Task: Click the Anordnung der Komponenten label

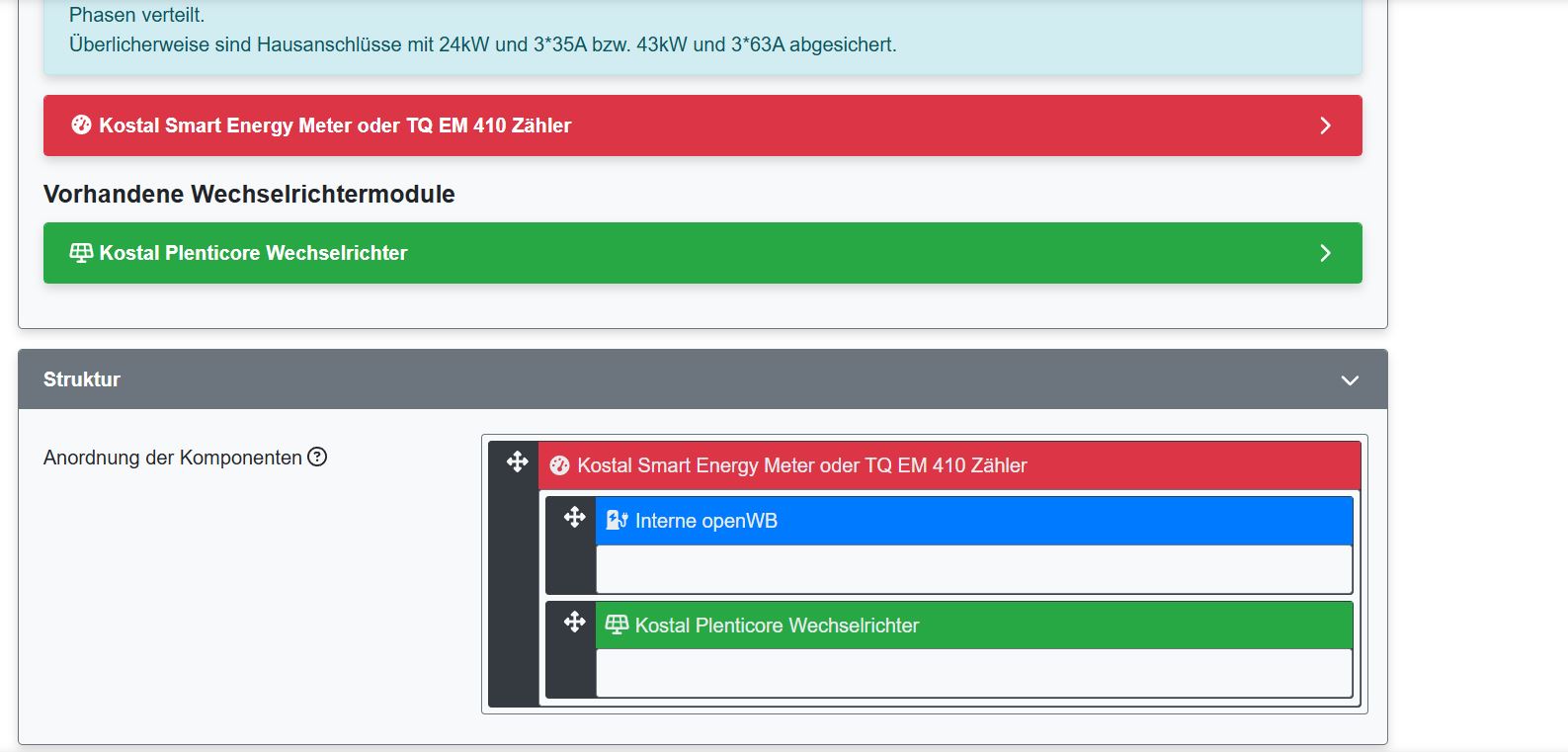Action: (173, 458)
